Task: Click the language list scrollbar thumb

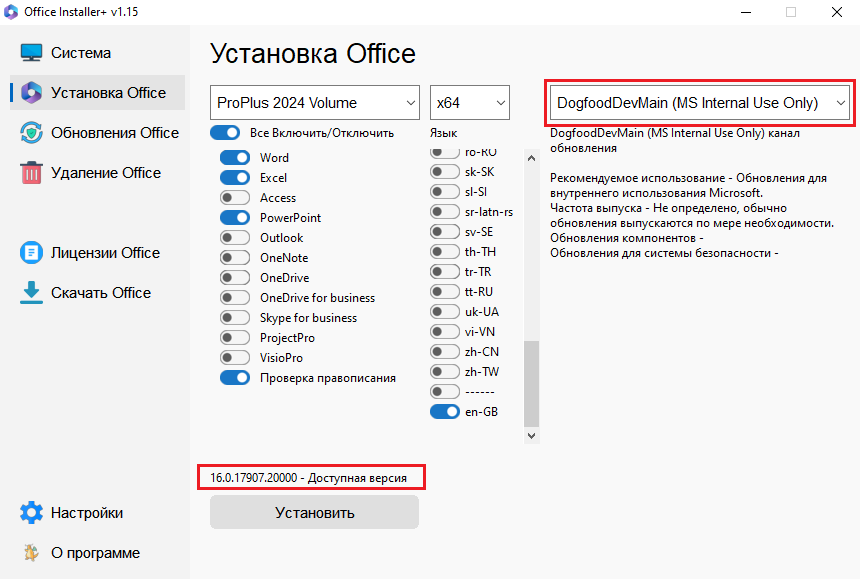Action: 531,384
